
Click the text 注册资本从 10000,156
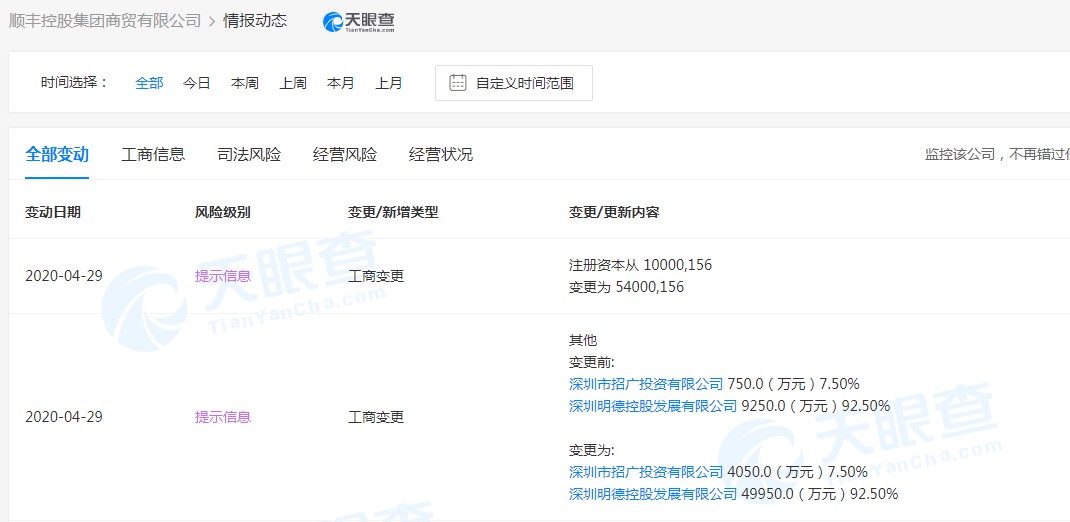tap(640, 265)
